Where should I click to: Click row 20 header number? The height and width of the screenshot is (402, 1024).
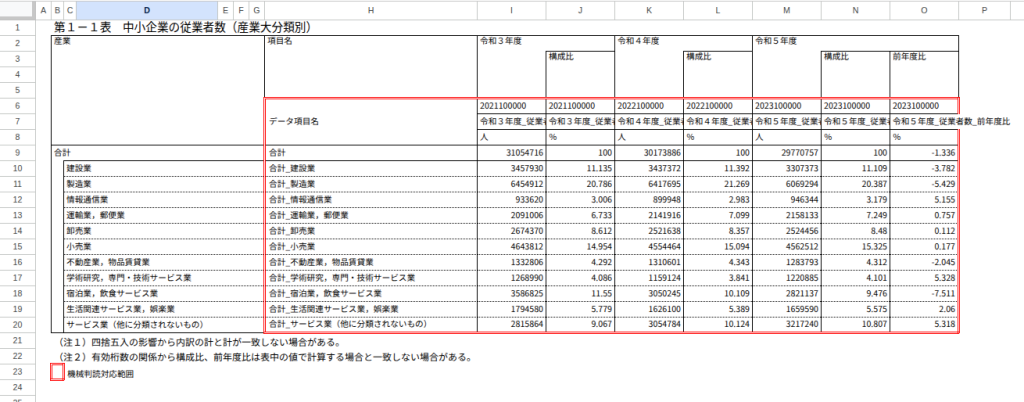(17, 325)
